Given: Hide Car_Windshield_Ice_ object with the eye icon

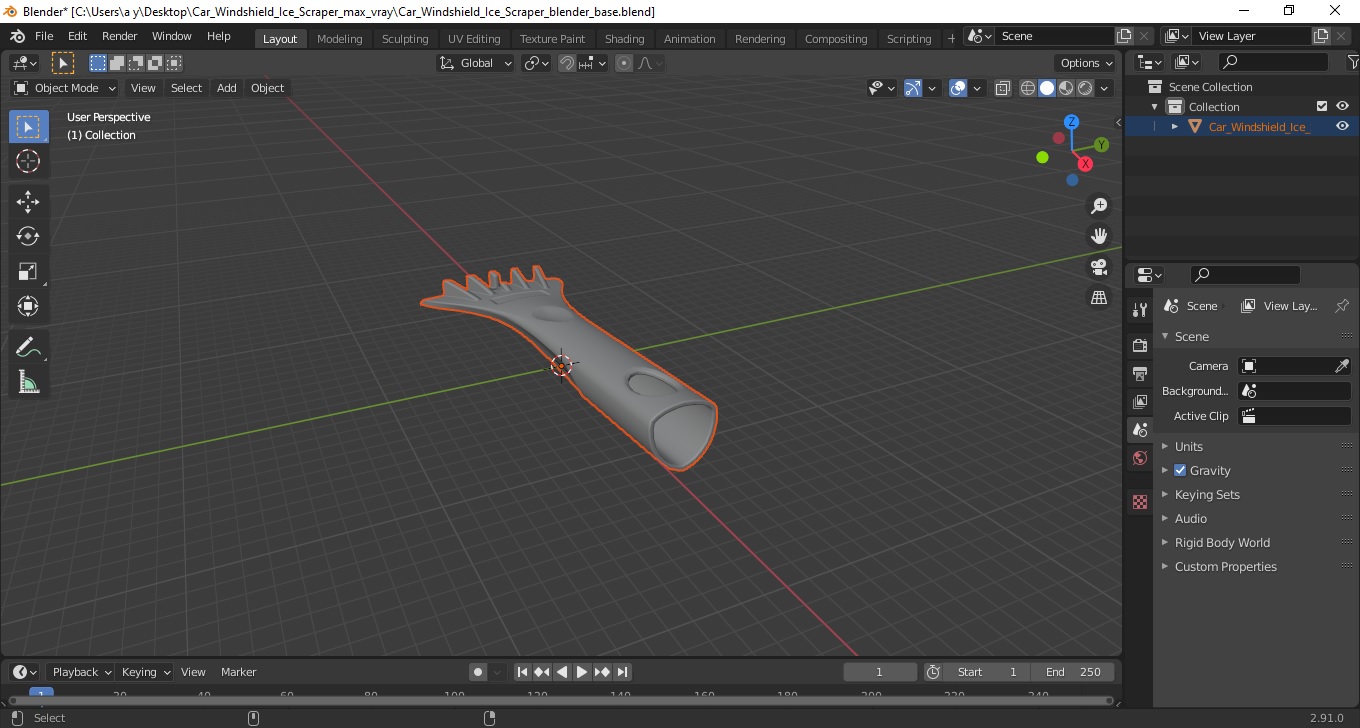Looking at the screenshot, I should 1342,126.
